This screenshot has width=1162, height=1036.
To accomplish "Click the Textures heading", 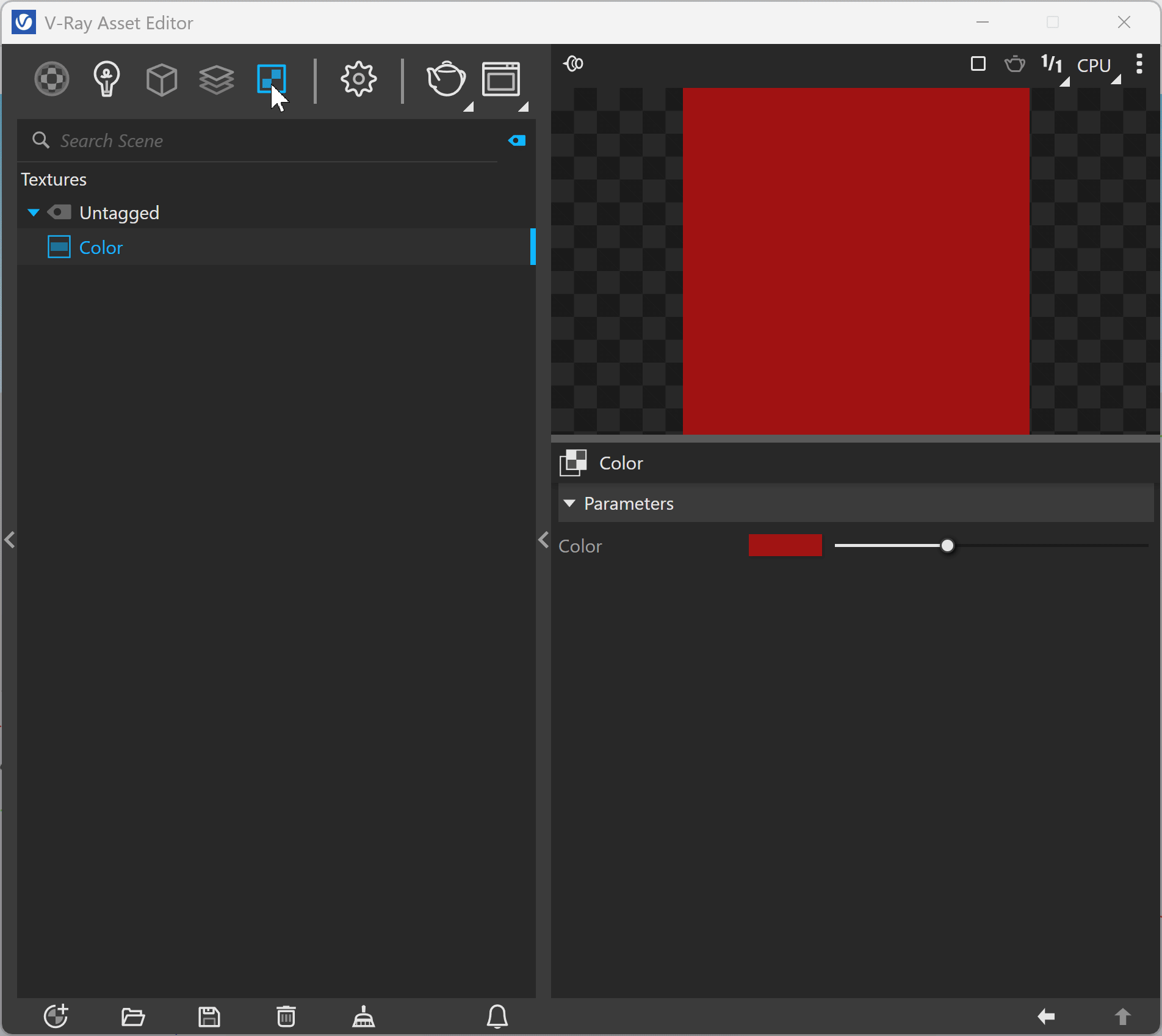I will point(54,179).
